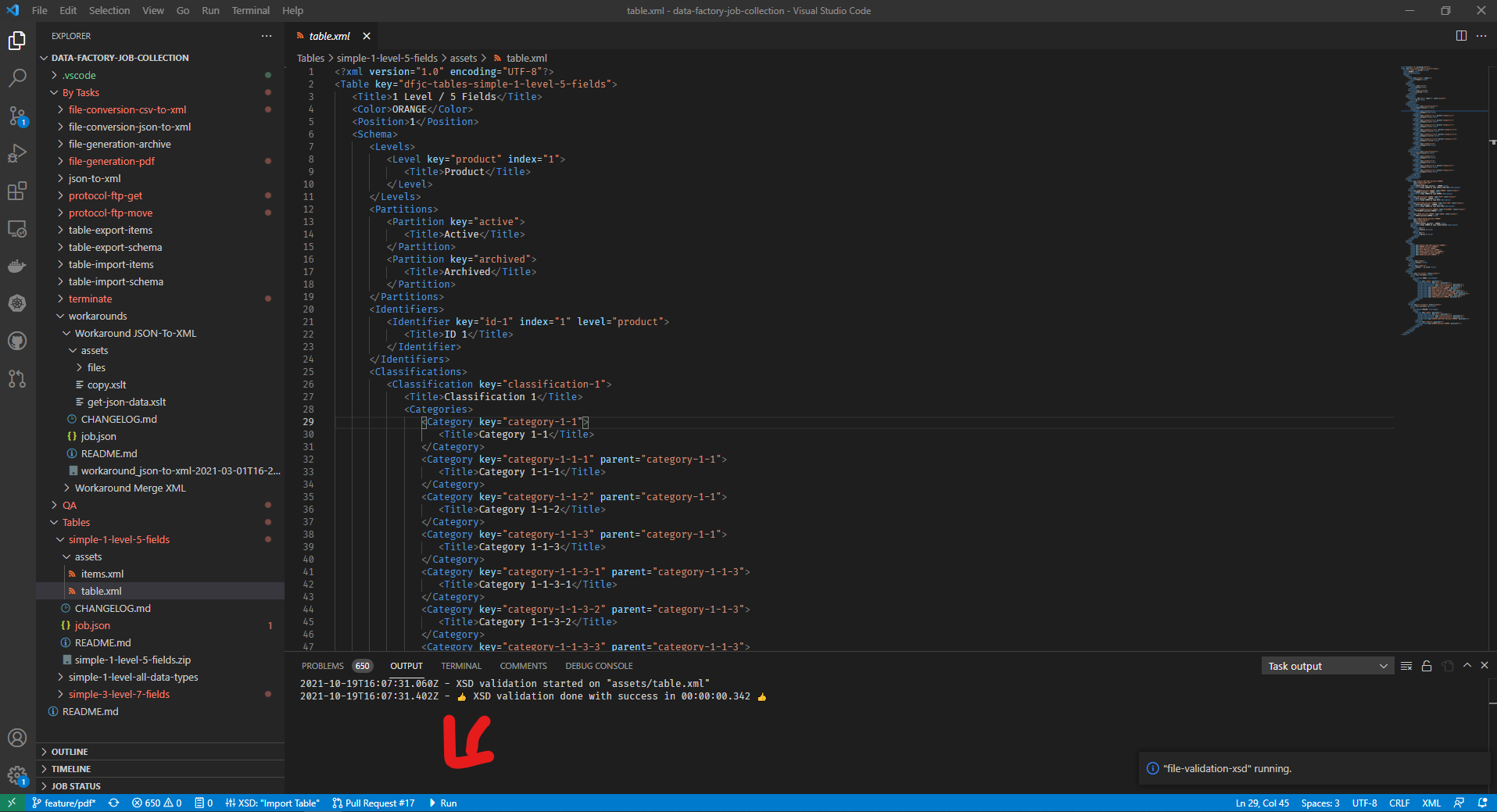This screenshot has width=1497, height=812.
Task: Click the Run button in status bar
Action: click(442, 803)
